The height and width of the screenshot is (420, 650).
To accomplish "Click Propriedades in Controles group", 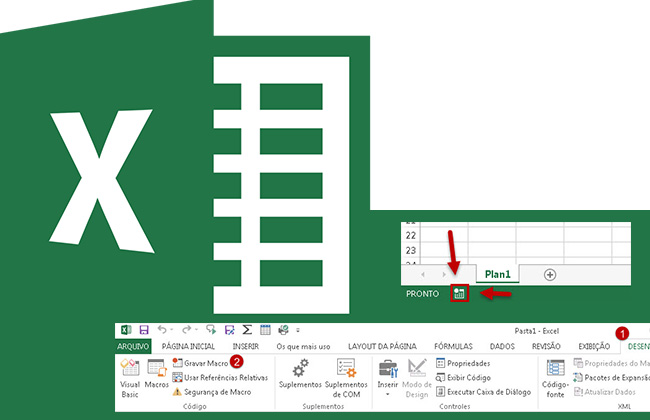I will tap(463, 363).
